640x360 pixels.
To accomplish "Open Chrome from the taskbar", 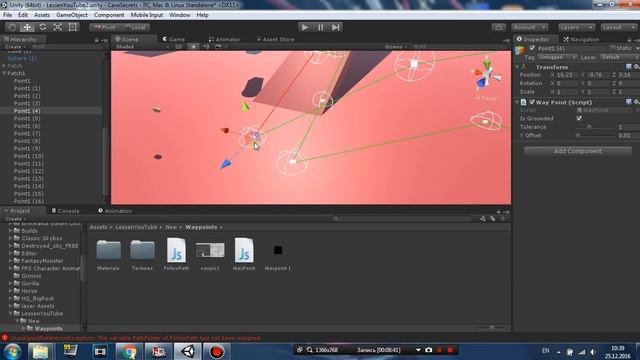I will 129,351.
